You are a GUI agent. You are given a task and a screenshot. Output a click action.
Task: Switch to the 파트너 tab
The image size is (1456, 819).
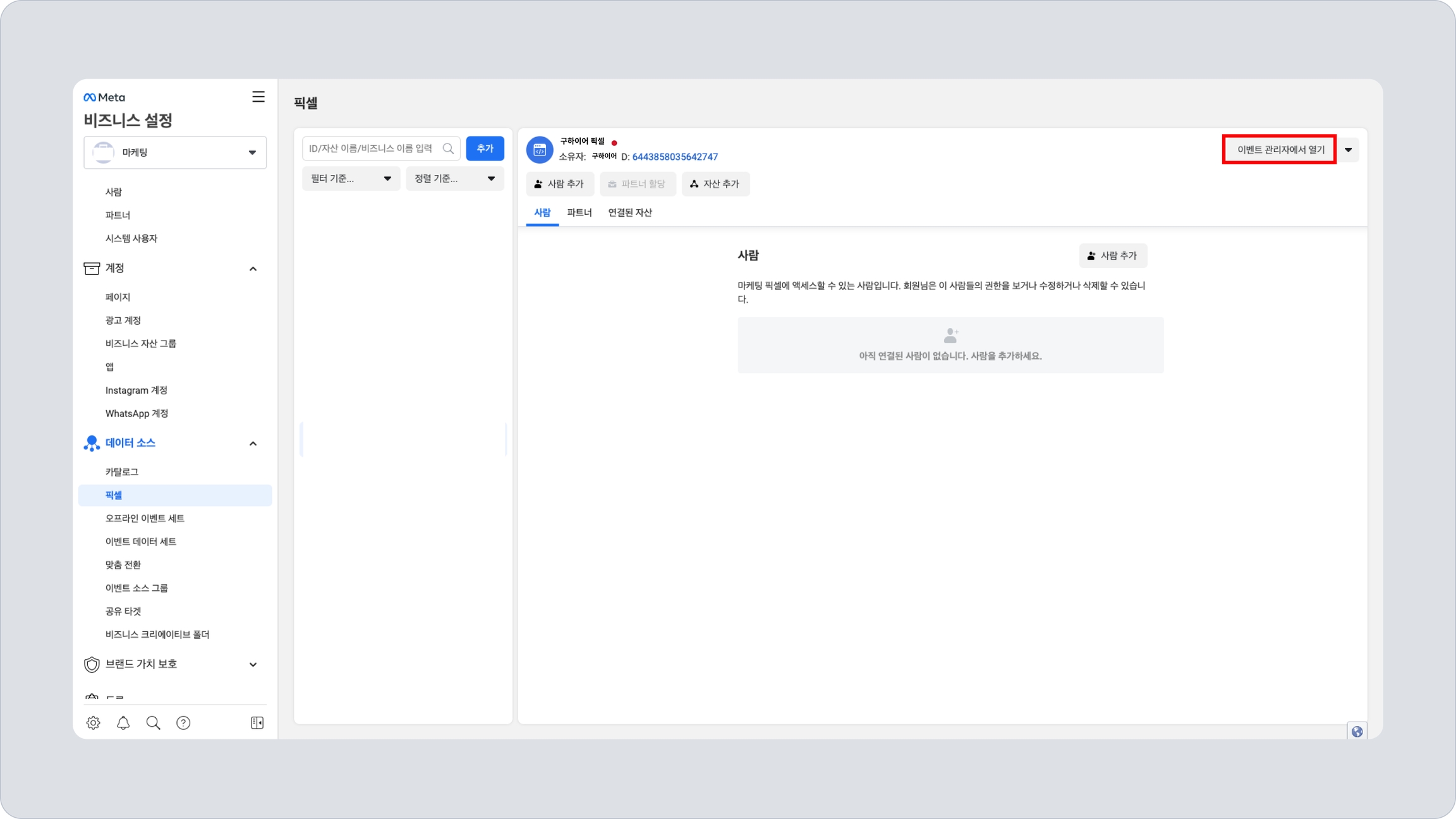(x=579, y=212)
